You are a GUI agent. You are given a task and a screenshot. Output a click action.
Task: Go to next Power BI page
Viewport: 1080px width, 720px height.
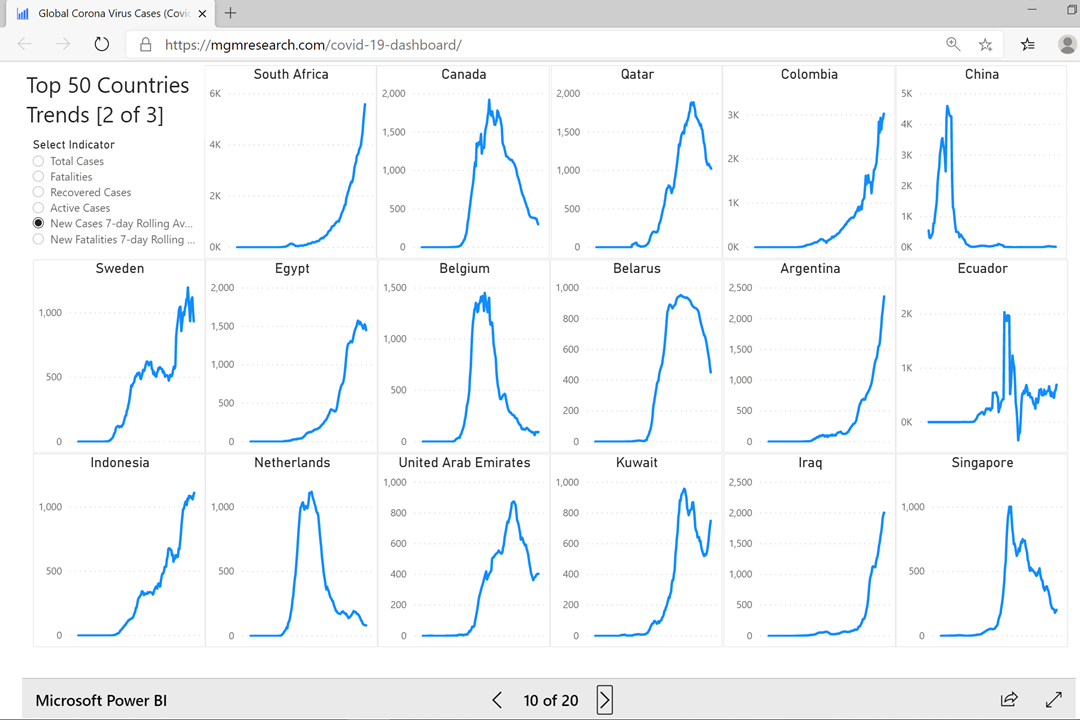[605, 700]
